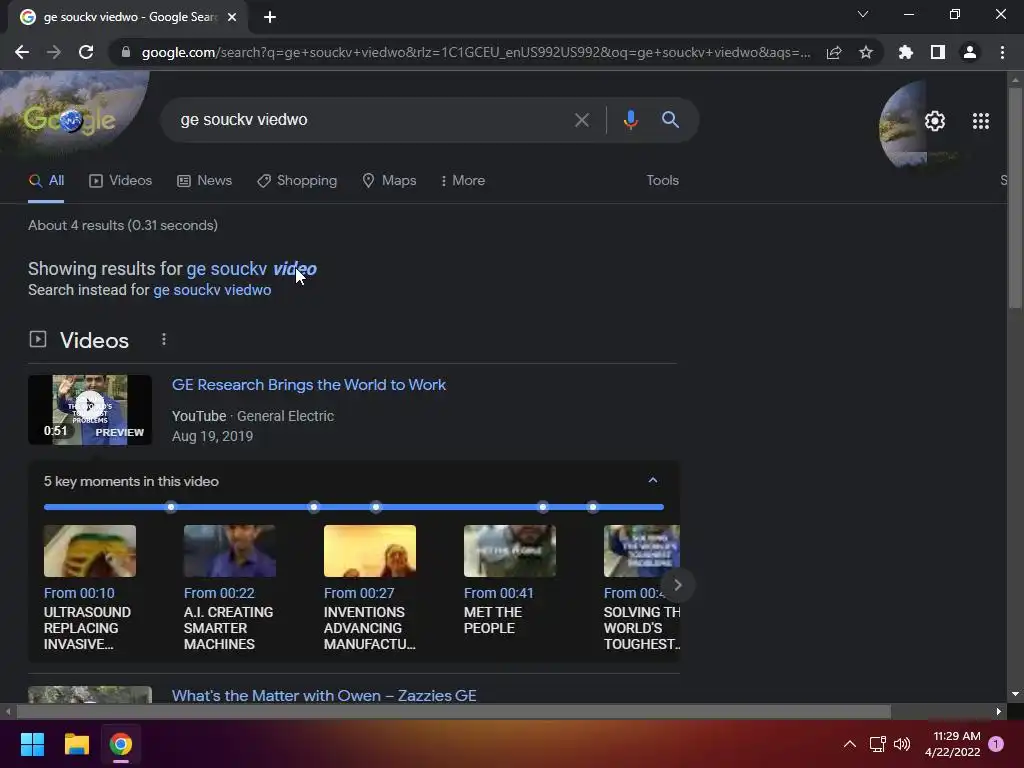Share this page via share icon
The width and height of the screenshot is (1024, 768).
(x=834, y=52)
